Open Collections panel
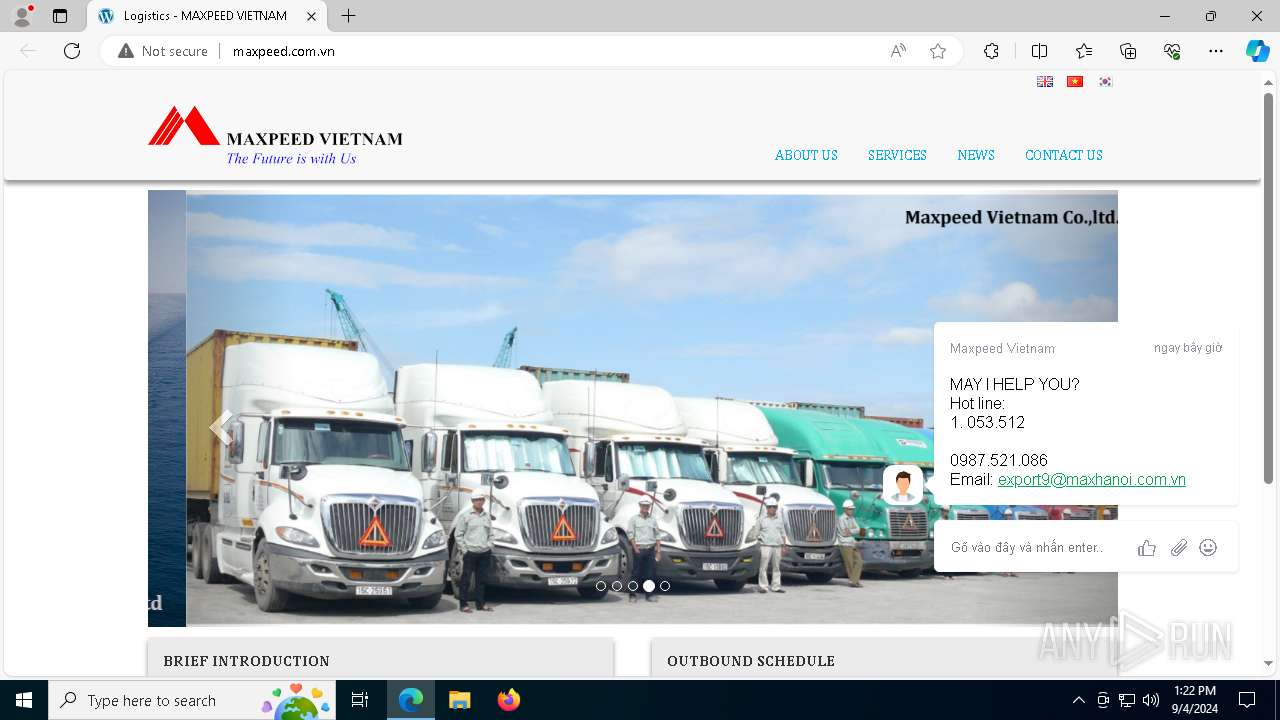This screenshot has width=1280, height=720. point(1128,51)
